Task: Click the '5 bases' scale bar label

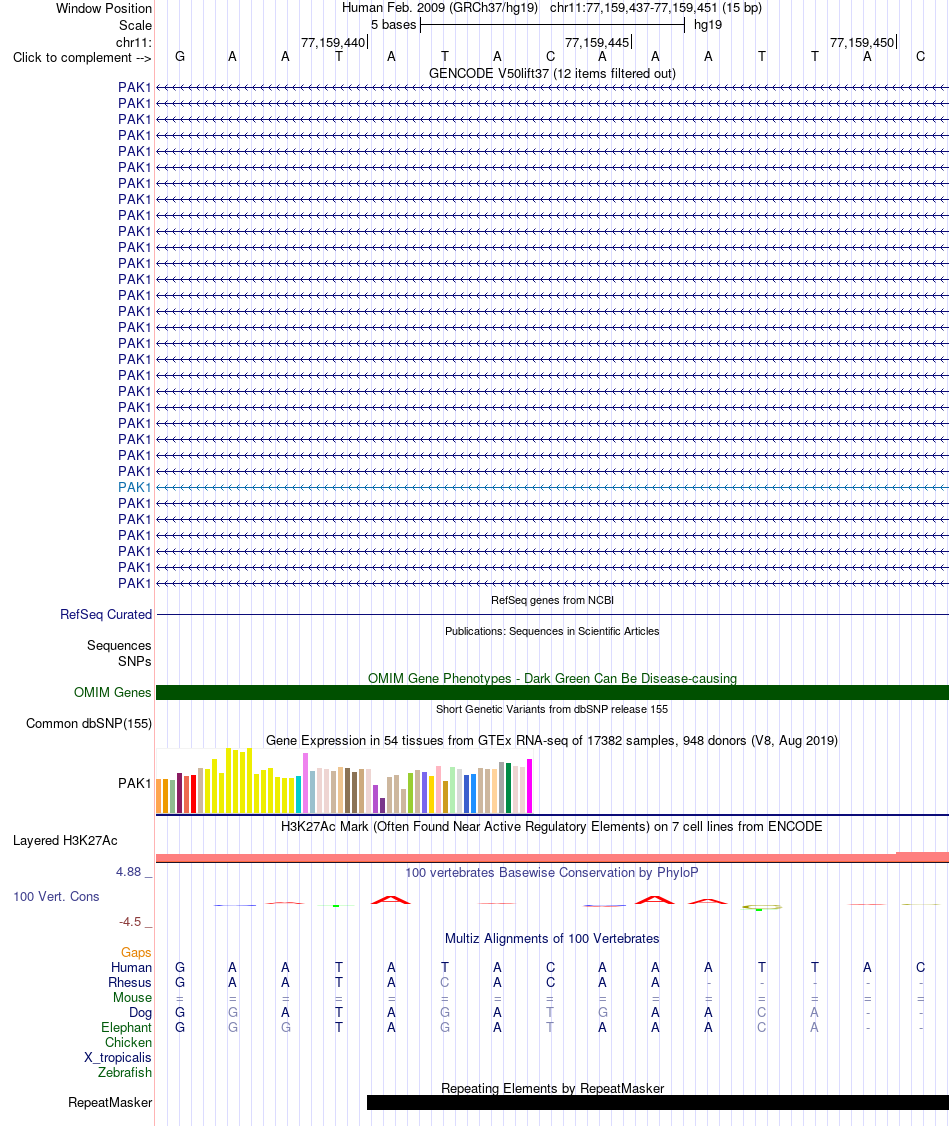Action: point(393,24)
